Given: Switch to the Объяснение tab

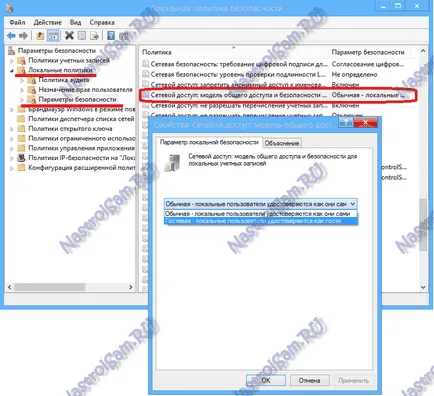Looking at the screenshot, I should tap(282, 143).
